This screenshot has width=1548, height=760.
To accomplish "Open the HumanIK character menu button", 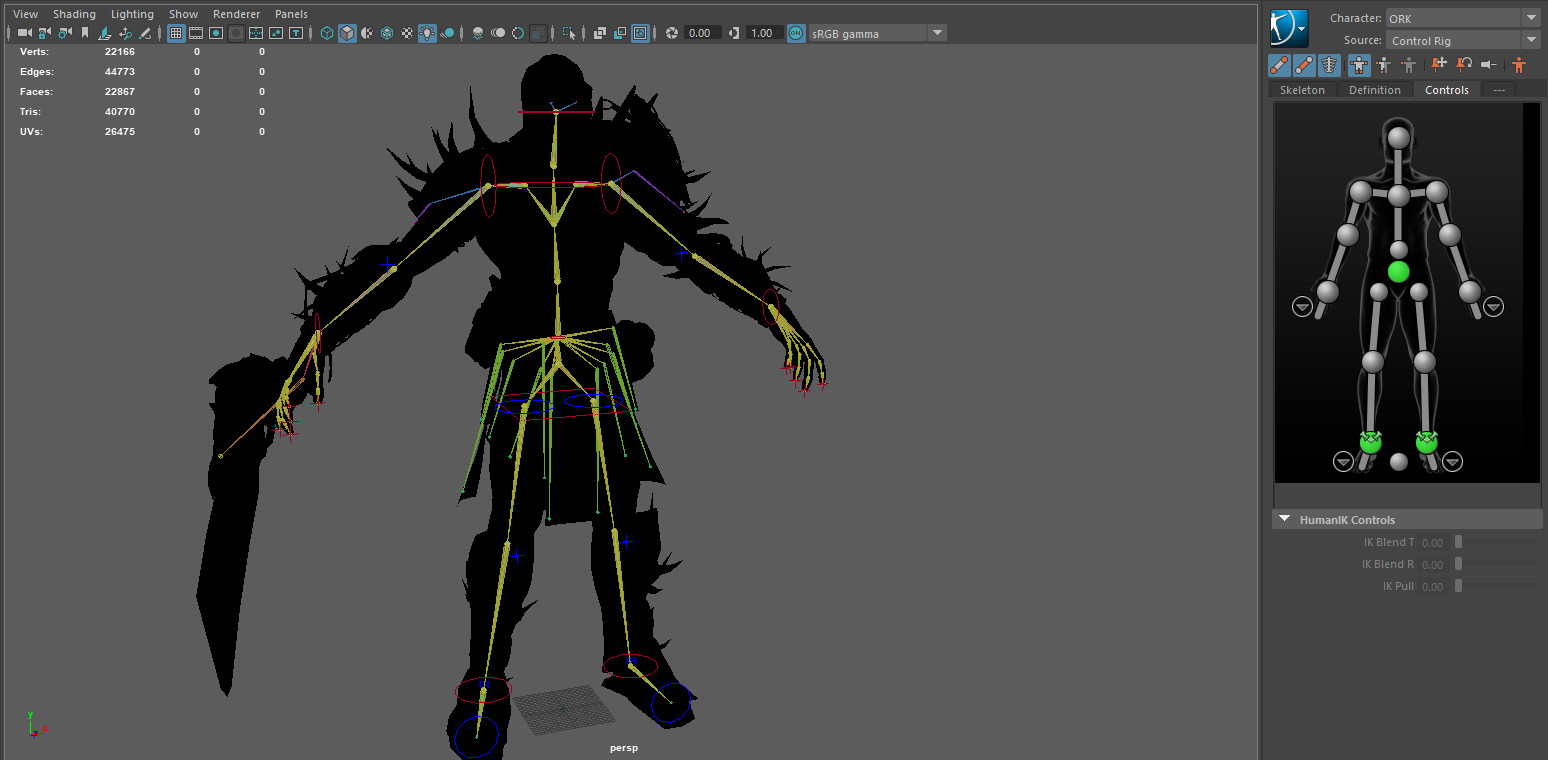I will (x=1289, y=29).
